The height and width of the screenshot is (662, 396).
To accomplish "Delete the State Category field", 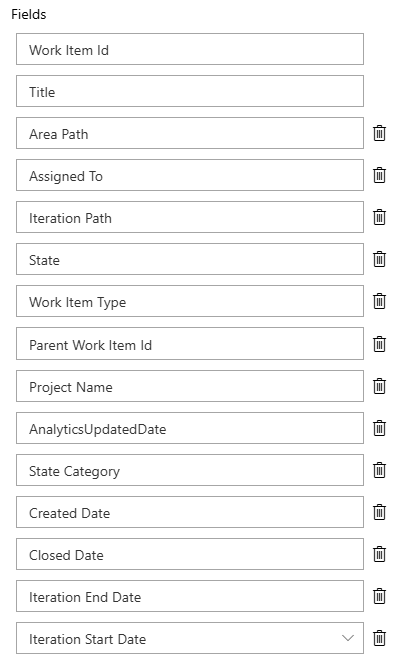I will point(379,470).
